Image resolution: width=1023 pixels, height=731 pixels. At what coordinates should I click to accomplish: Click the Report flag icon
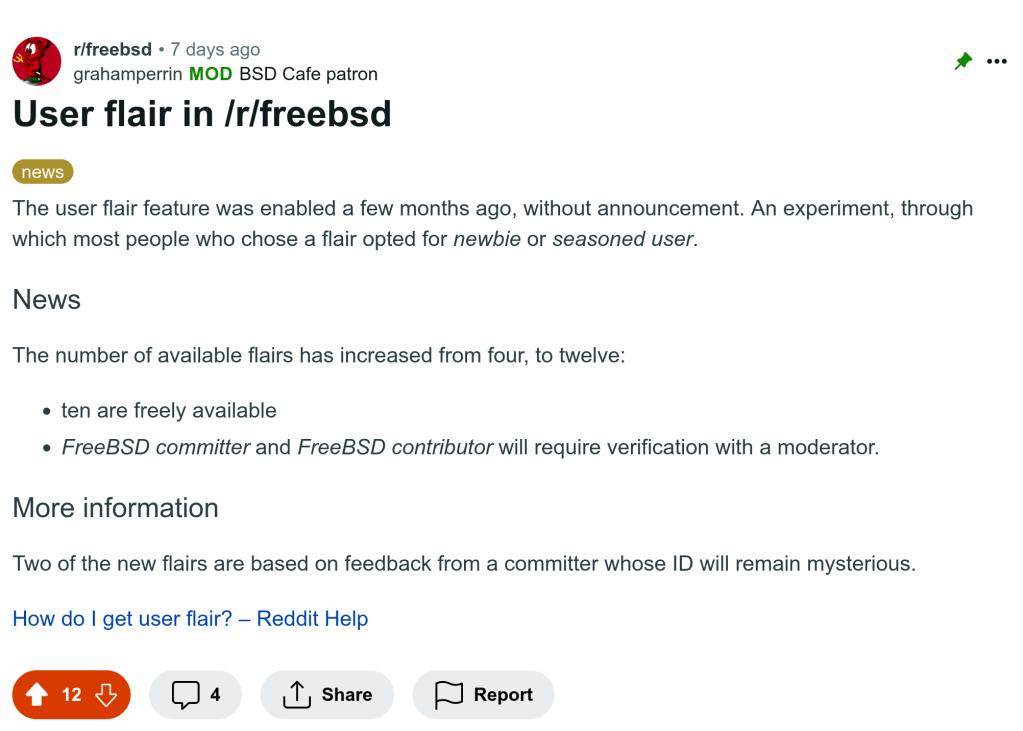(449, 694)
